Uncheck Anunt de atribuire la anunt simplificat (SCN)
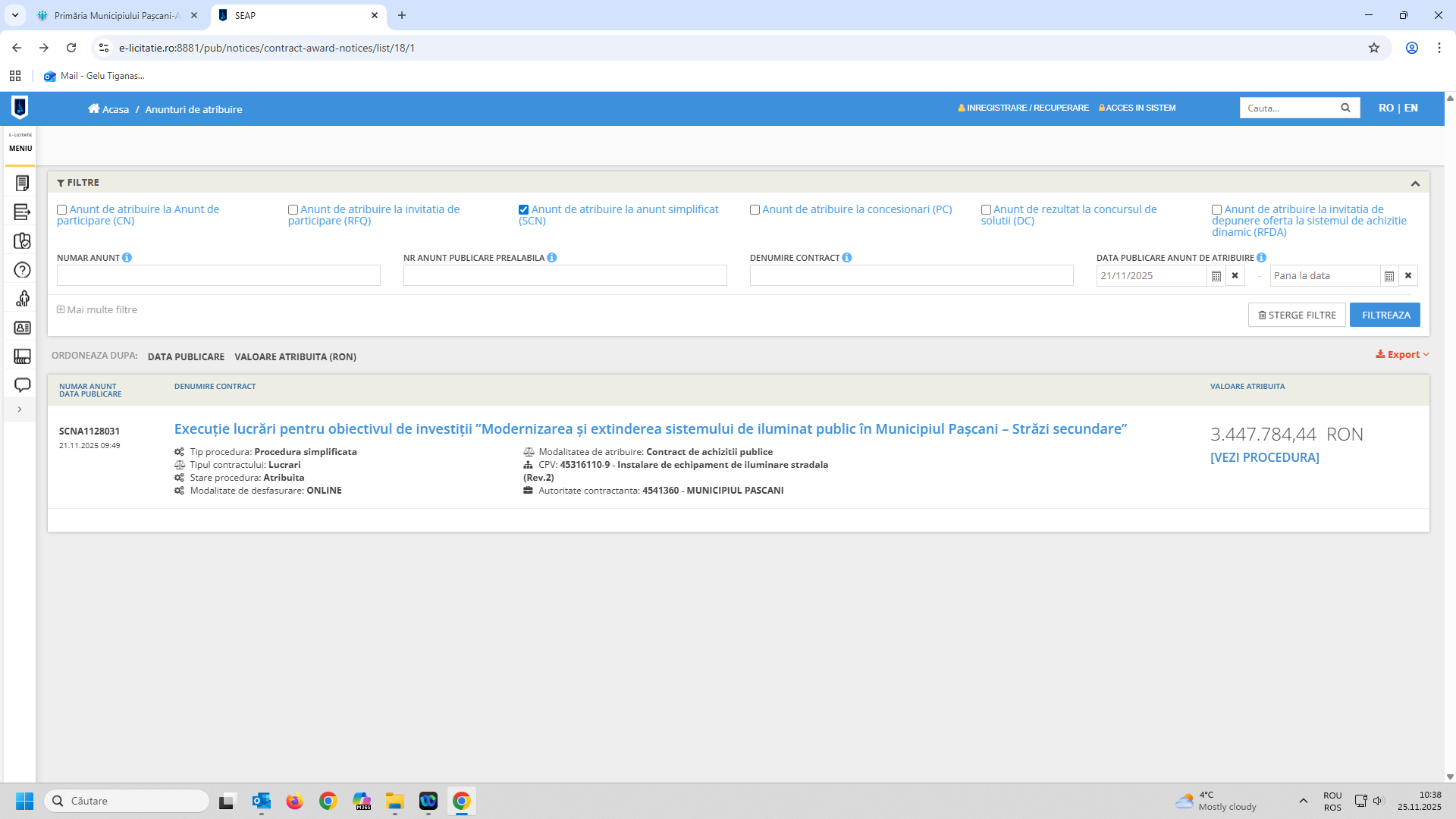Viewport: 1456px width, 819px height. (x=523, y=210)
